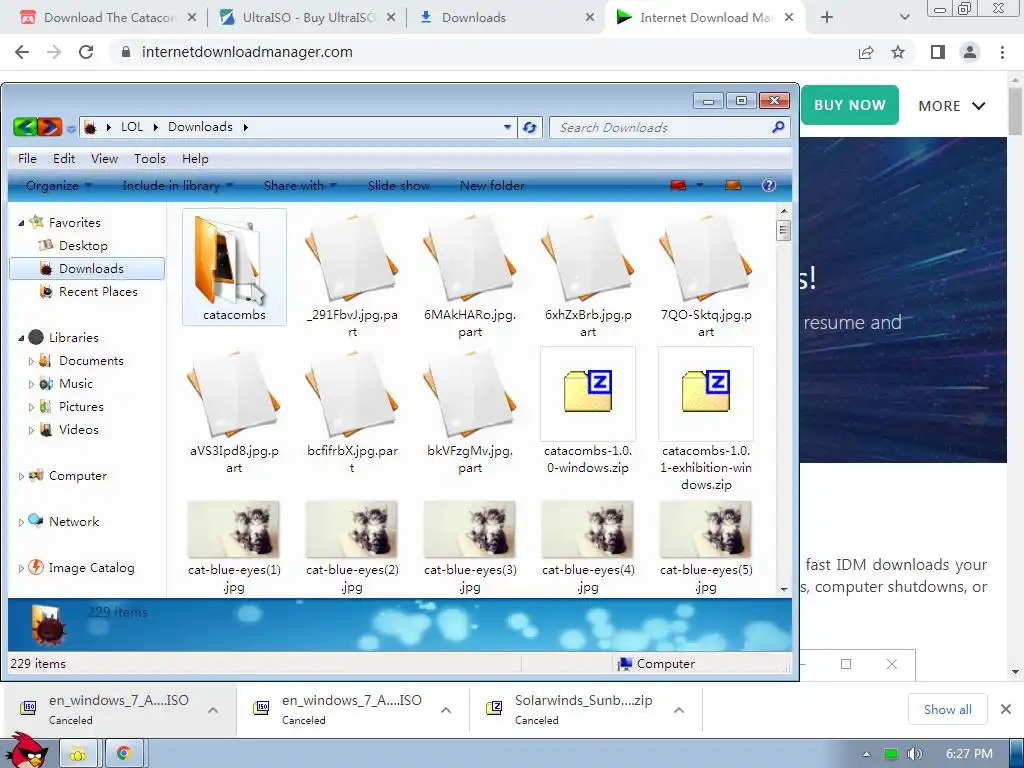1024x768 pixels.
Task: Select file aVS3Ipd8.jpg.part
Action: click(x=234, y=410)
